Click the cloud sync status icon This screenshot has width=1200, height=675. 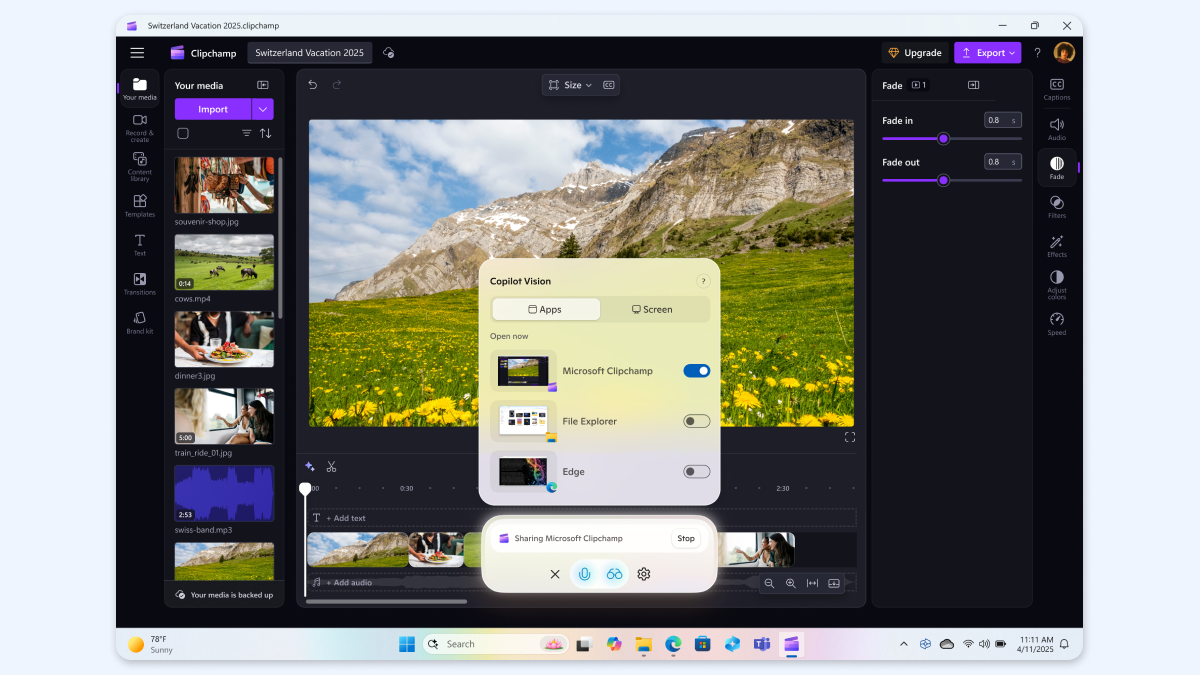tap(388, 53)
